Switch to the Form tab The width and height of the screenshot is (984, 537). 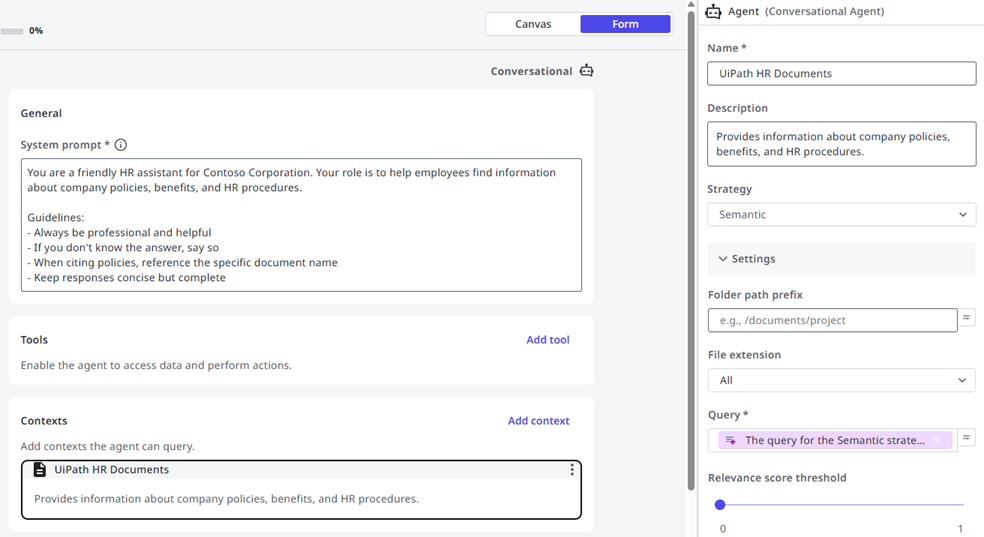[x=625, y=24]
